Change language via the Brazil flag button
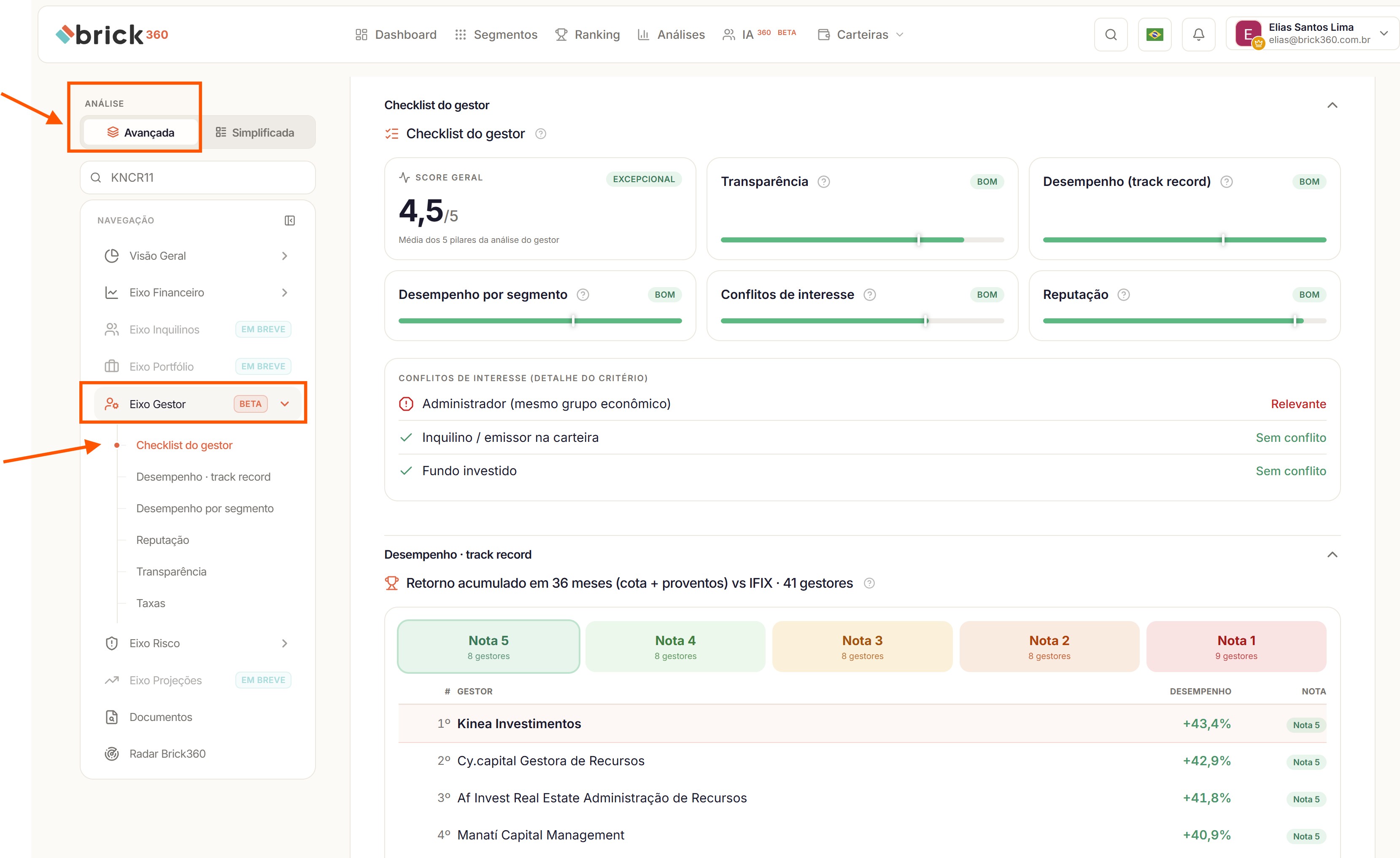This screenshot has width=1400, height=858. coord(1155,35)
